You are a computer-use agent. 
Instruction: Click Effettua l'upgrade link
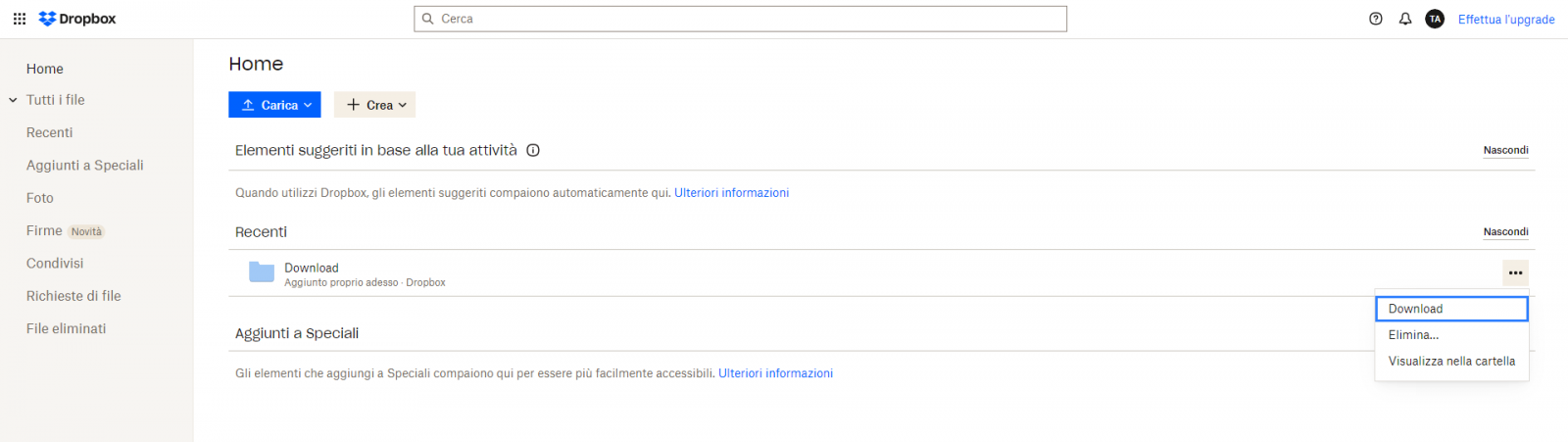point(1506,20)
